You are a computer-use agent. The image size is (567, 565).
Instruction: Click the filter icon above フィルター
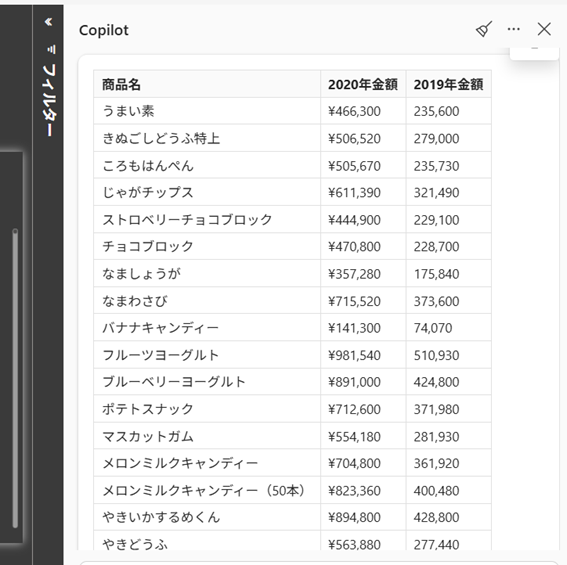point(51,49)
